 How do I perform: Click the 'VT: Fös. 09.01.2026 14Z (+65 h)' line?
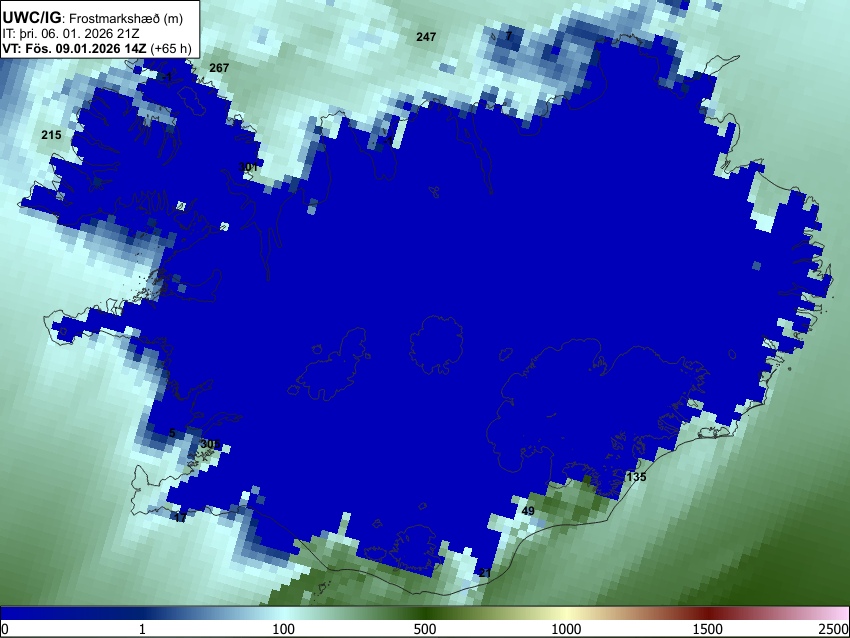(97, 48)
